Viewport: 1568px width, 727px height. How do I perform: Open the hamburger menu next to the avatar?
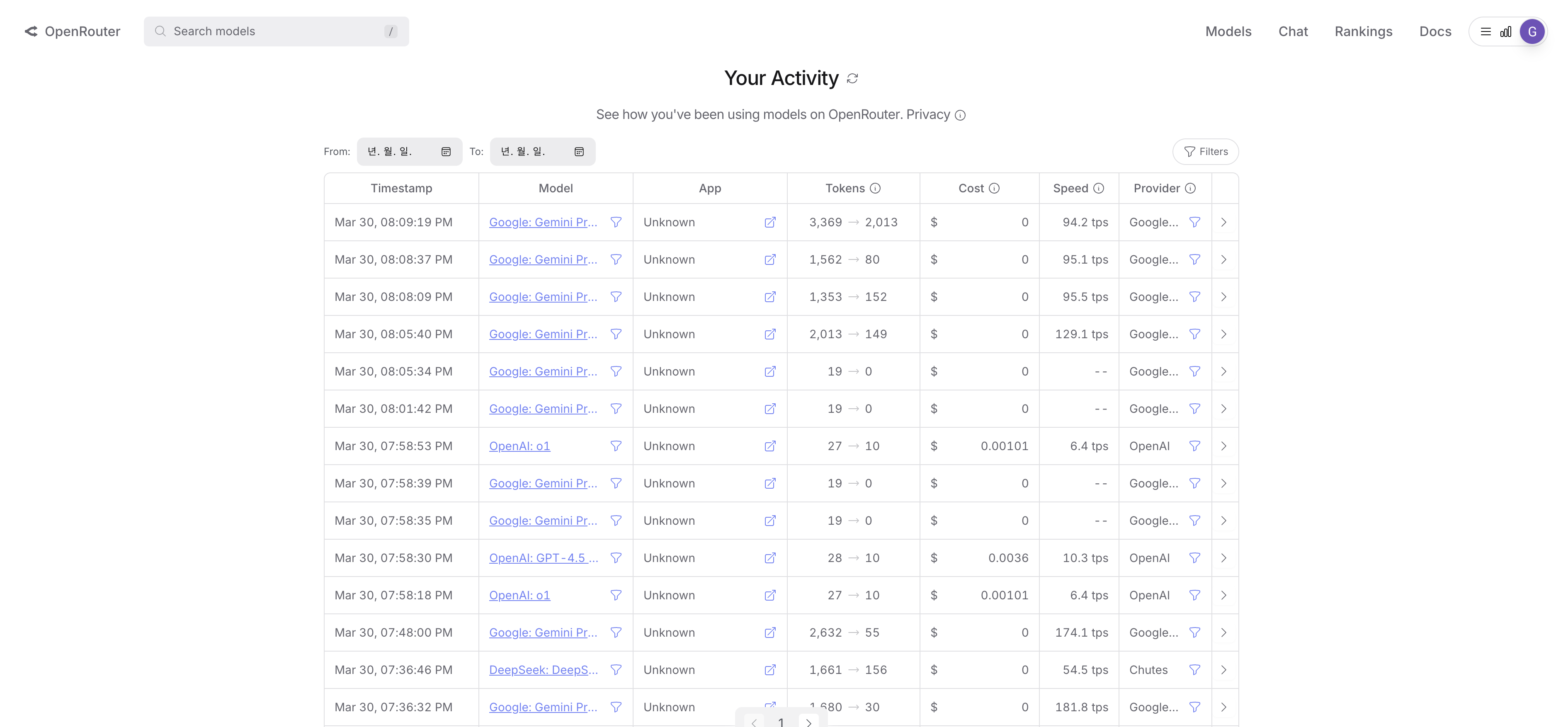[1485, 32]
